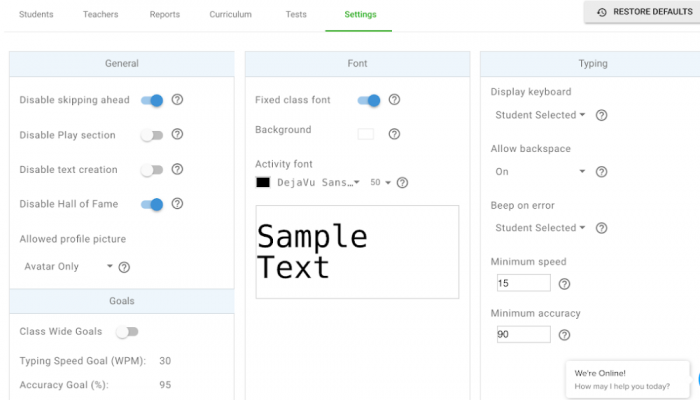Image resolution: width=700 pixels, height=400 pixels.
Task: Click the Sample Text preview box
Action: point(357,252)
